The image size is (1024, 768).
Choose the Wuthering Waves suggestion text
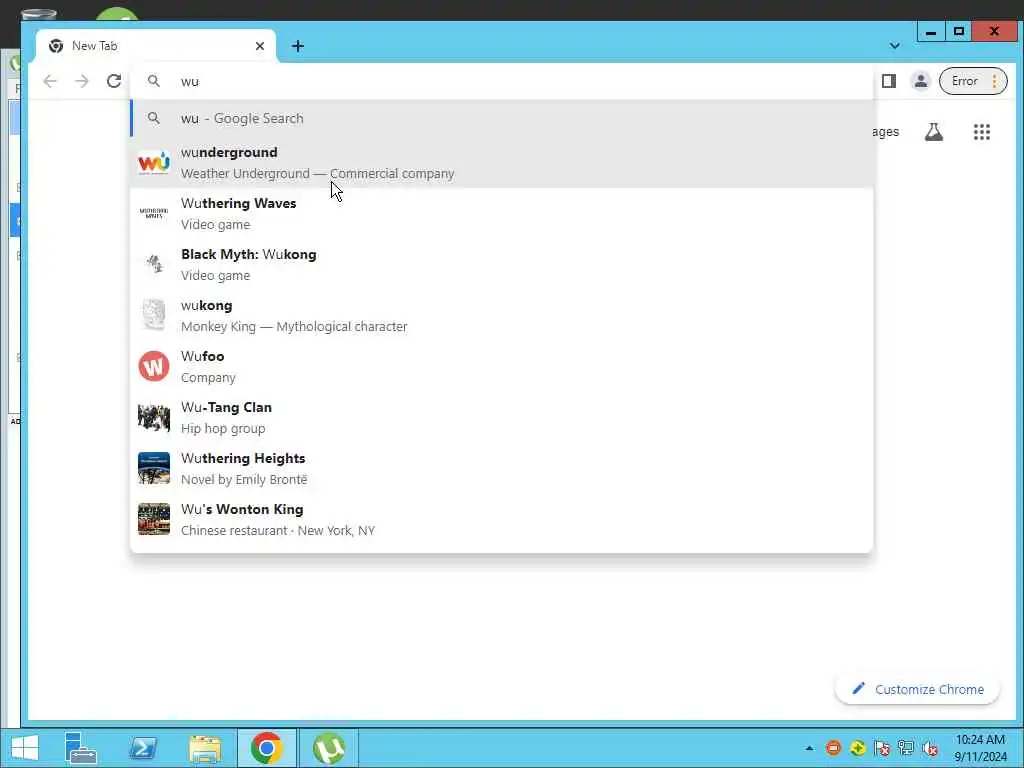[x=238, y=214]
